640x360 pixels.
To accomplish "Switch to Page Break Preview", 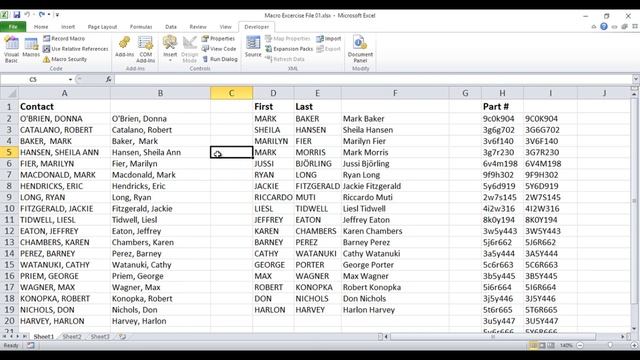I will coord(551,346).
